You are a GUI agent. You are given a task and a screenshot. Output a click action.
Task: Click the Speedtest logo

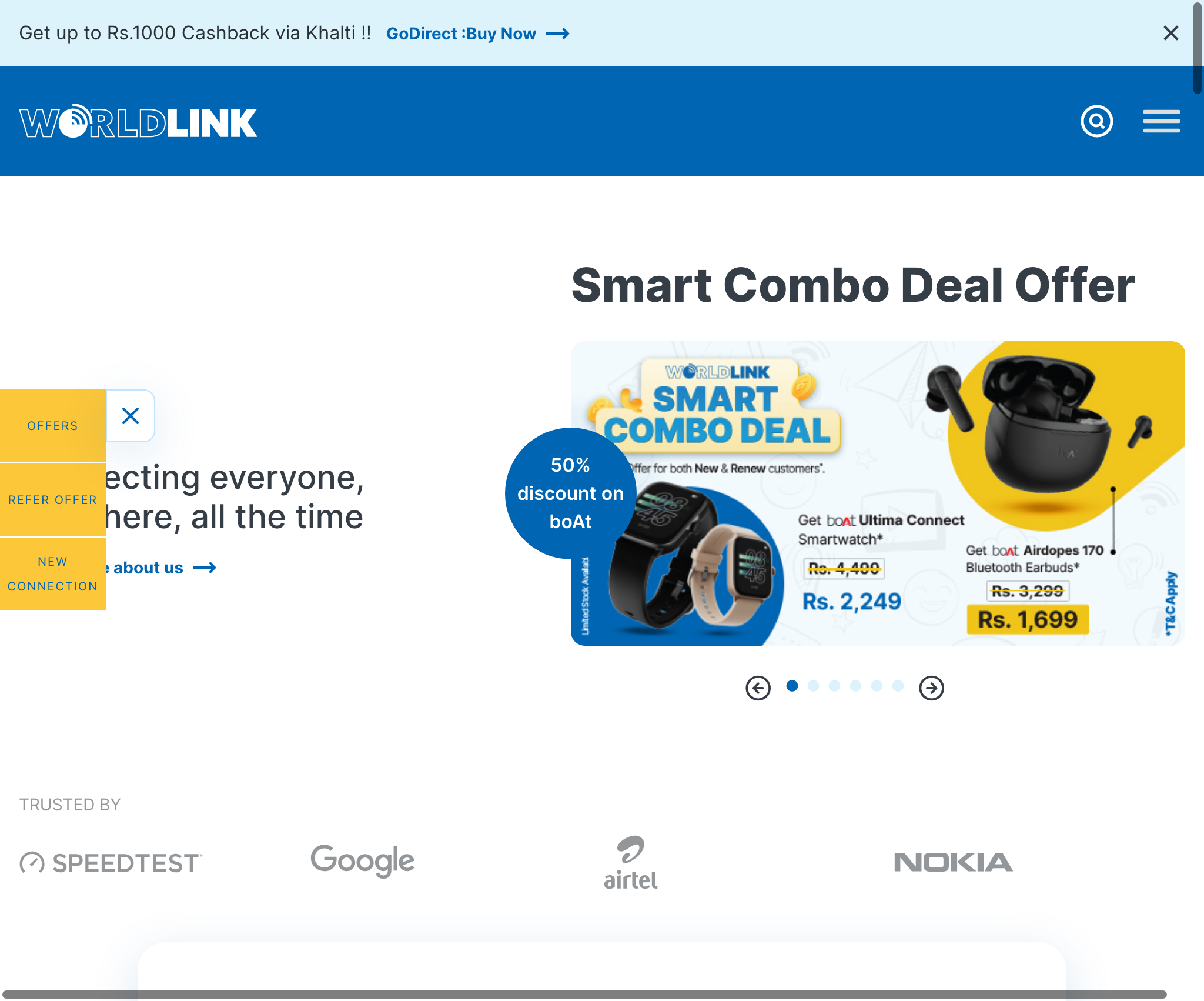click(x=111, y=863)
